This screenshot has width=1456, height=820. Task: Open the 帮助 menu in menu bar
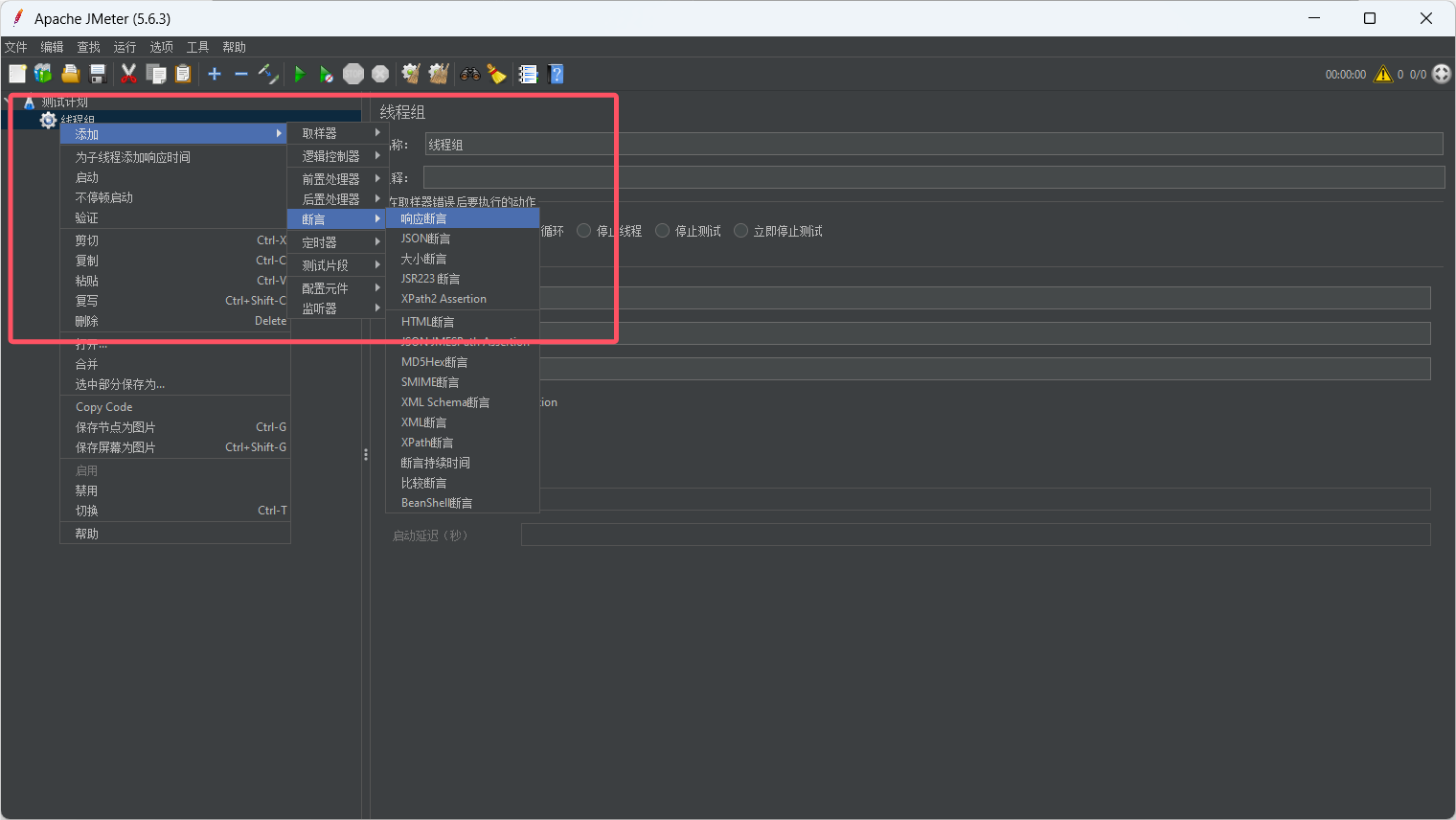pos(235,47)
